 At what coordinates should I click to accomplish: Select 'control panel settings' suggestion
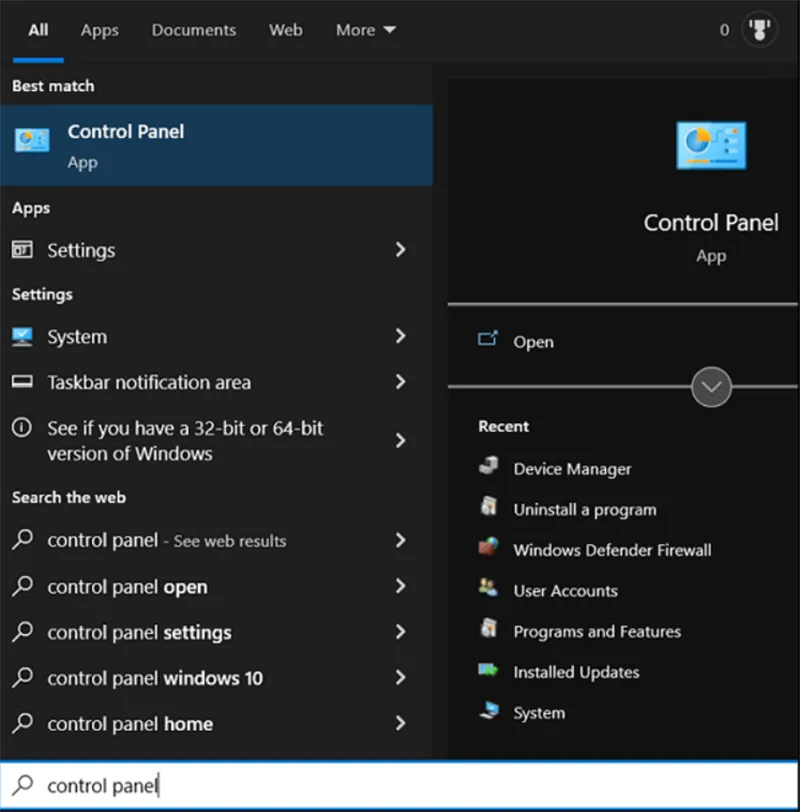tap(216, 632)
